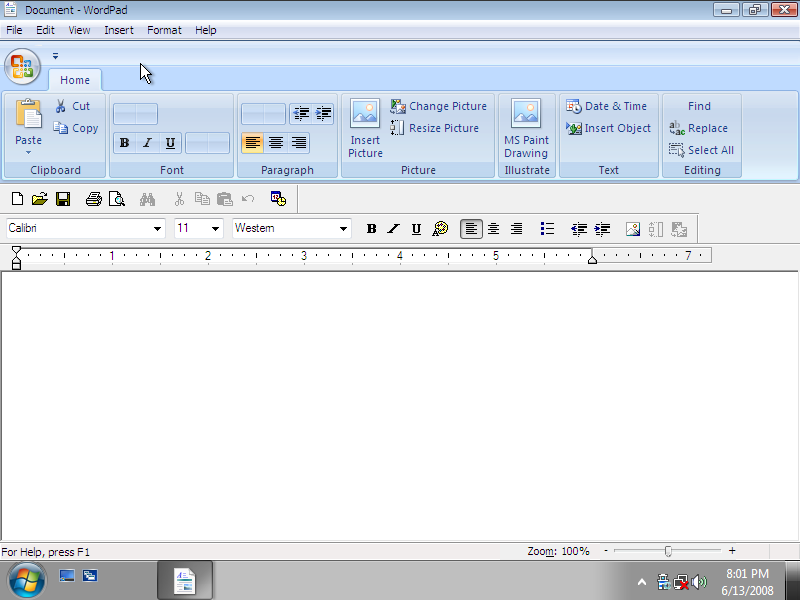The width and height of the screenshot is (800, 600).
Task: Click the Print Preview toolbar icon
Action: pos(117,199)
